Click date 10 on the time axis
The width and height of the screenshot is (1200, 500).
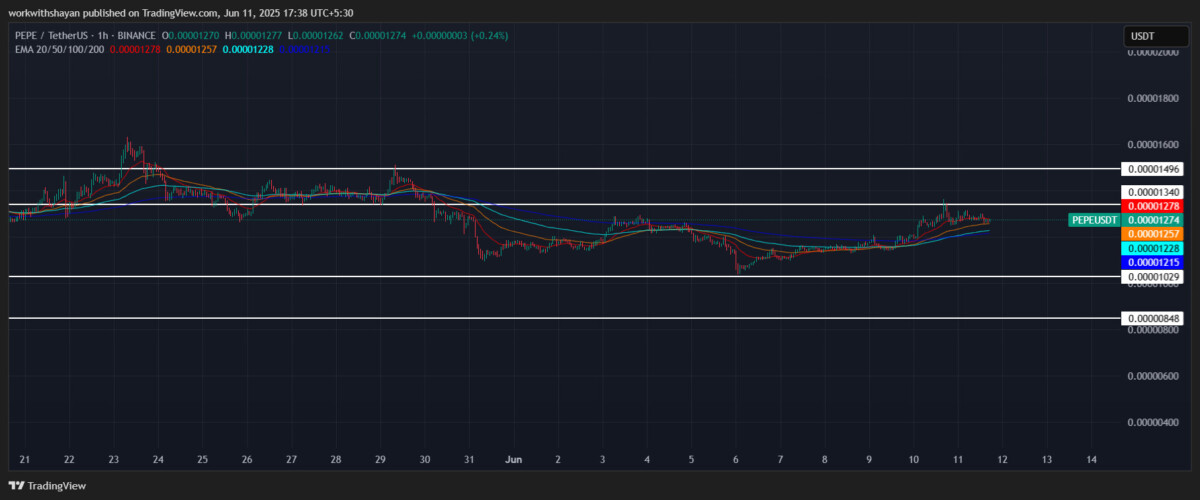[913, 459]
